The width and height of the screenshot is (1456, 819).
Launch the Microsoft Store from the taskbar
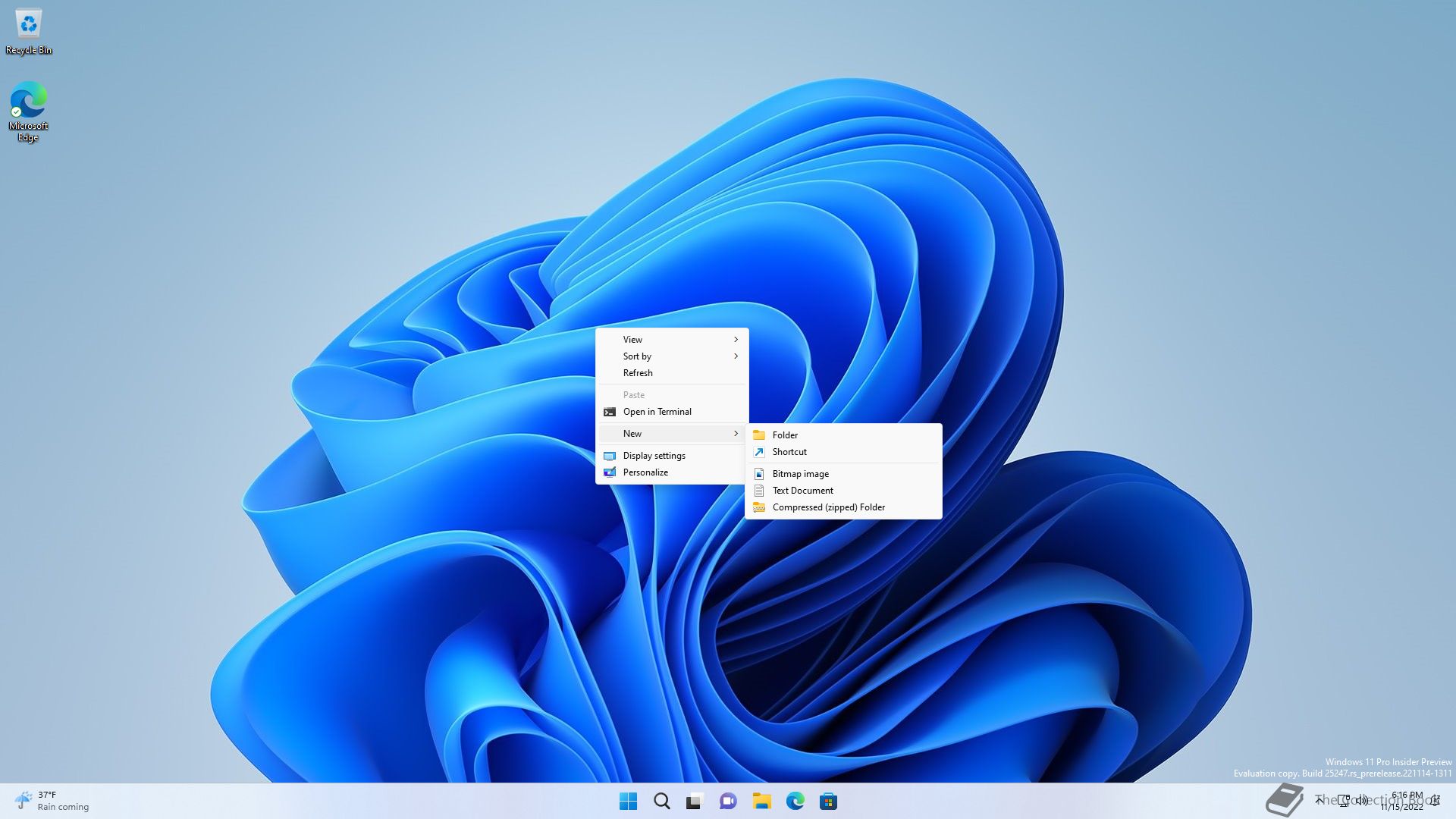(828, 801)
